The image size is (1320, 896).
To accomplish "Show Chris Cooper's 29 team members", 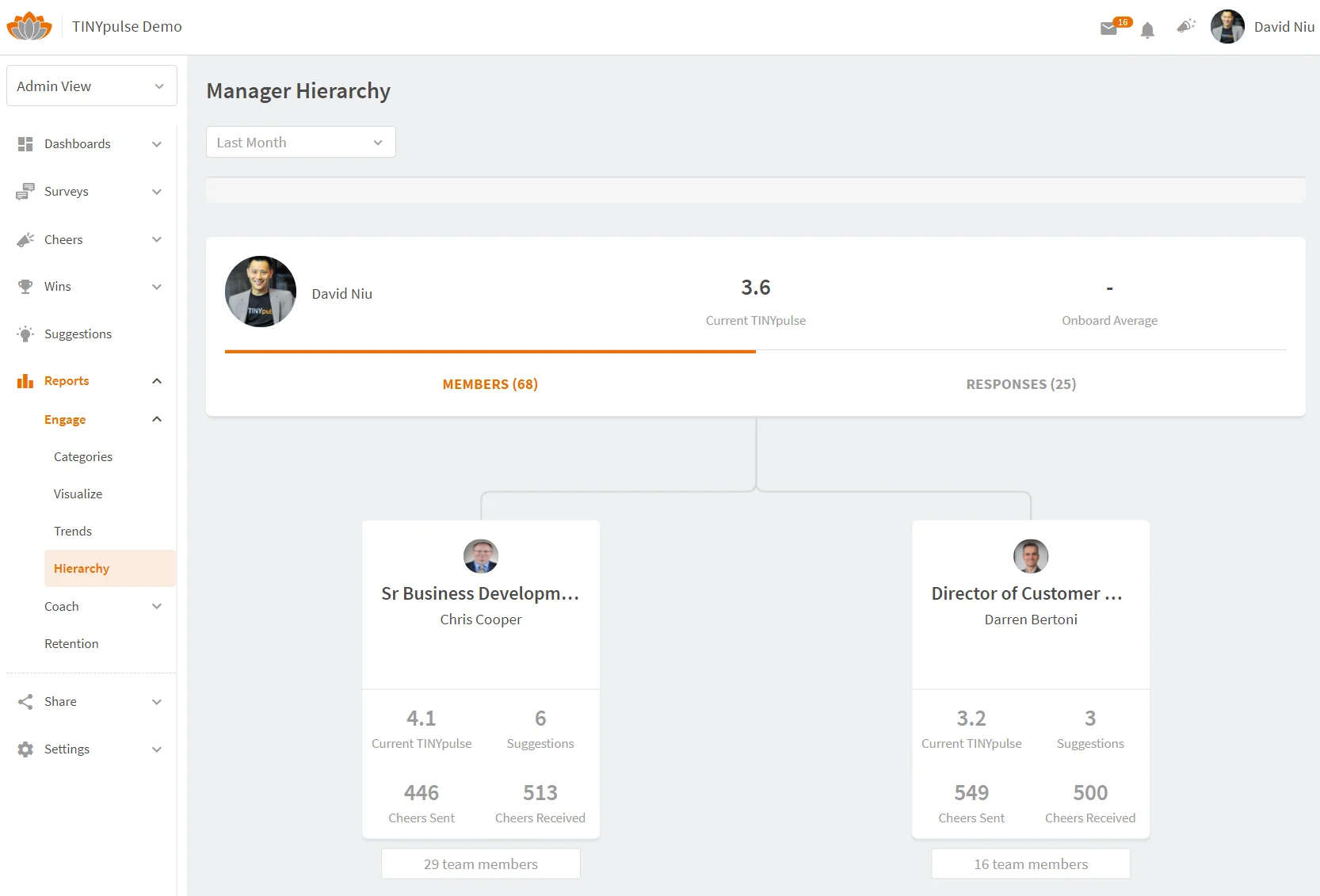I will coord(480,864).
